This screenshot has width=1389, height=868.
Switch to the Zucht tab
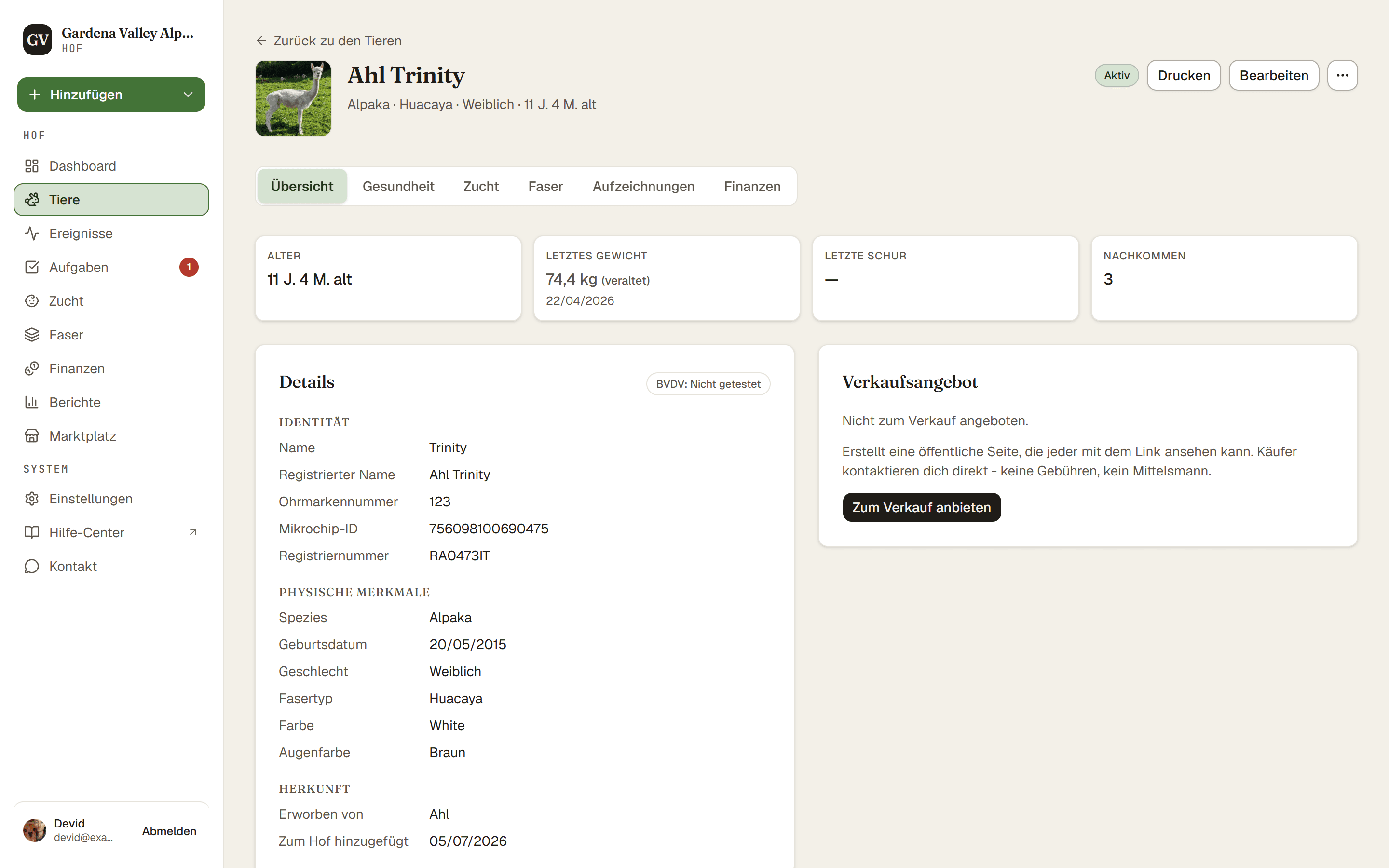tap(481, 187)
